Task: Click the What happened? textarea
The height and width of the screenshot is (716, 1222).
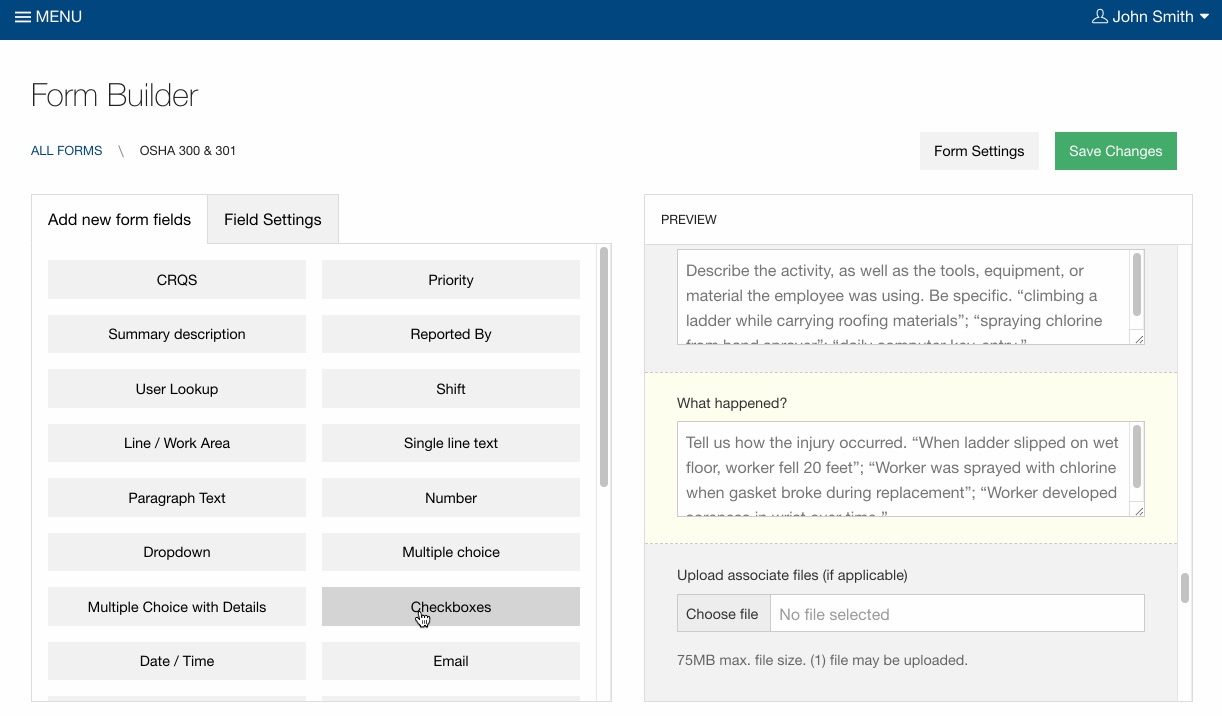Action: pos(911,469)
